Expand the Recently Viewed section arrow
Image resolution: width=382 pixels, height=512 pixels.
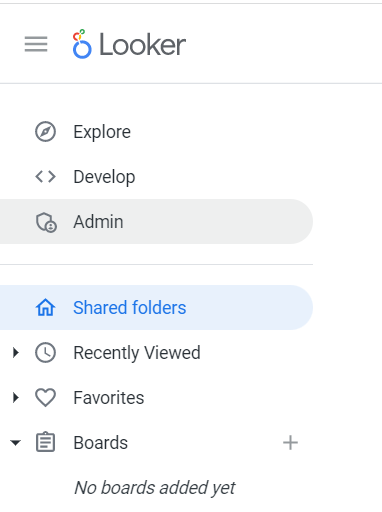pyautogui.click(x=15, y=352)
